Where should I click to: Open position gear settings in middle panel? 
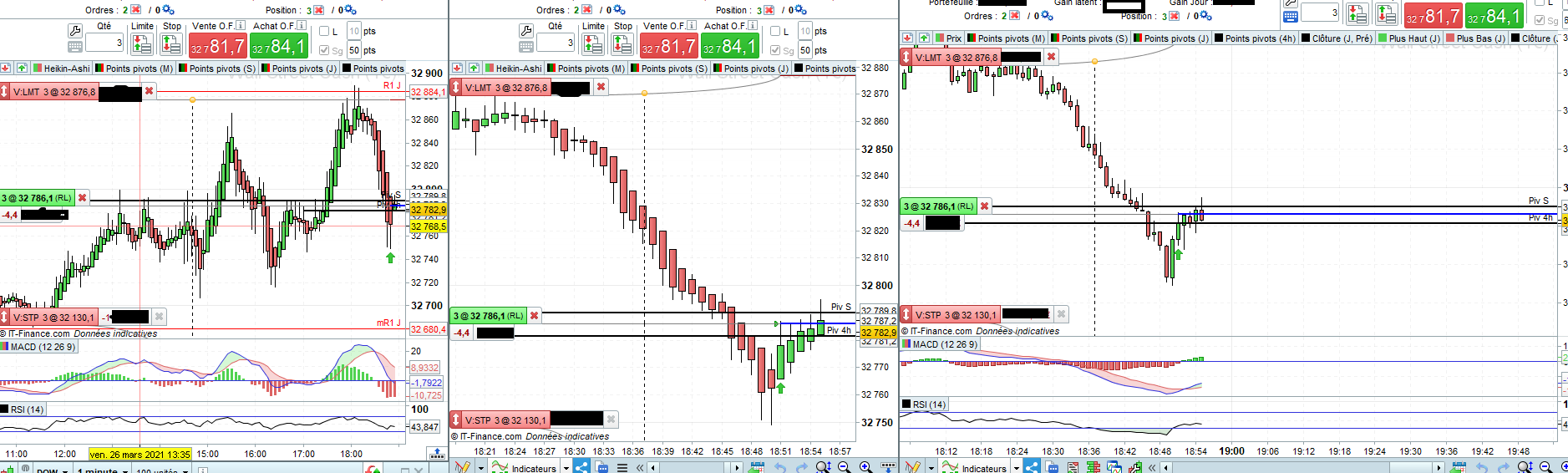click(x=800, y=10)
